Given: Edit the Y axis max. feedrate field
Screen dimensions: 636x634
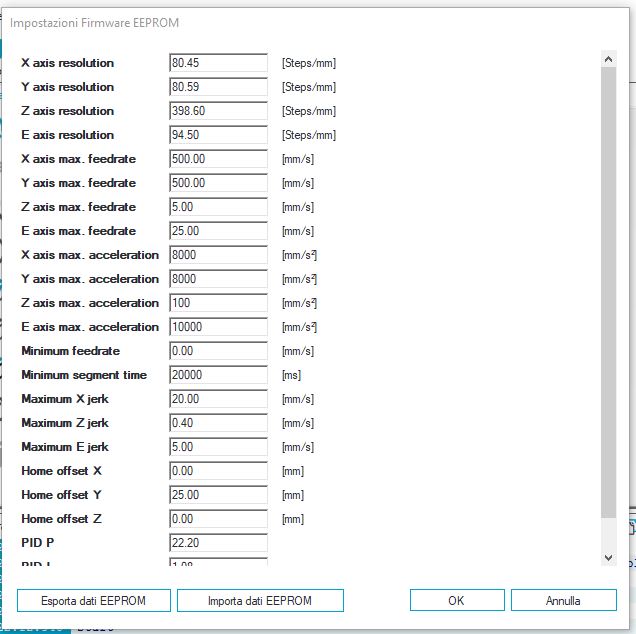Looking at the screenshot, I should (x=218, y=183).
